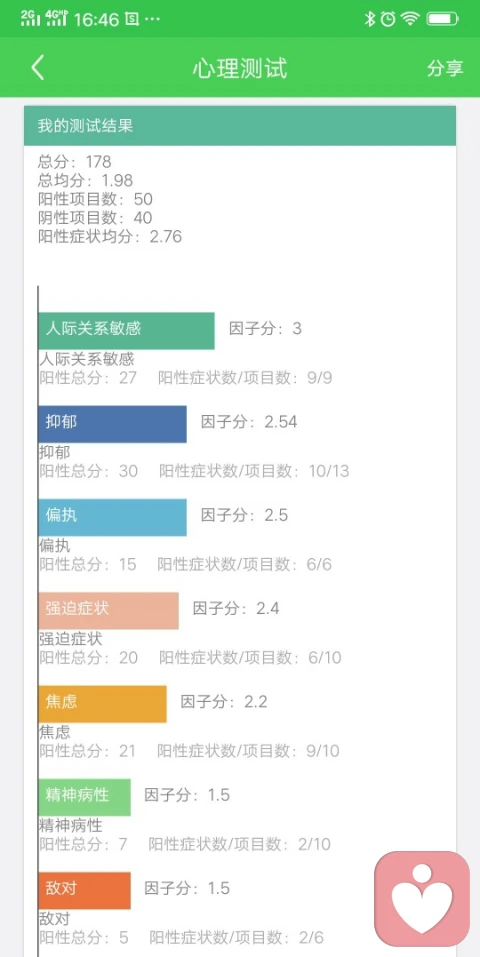Open the pink heart floating icon
Screen dimensions: 480x957
(422, 898)
